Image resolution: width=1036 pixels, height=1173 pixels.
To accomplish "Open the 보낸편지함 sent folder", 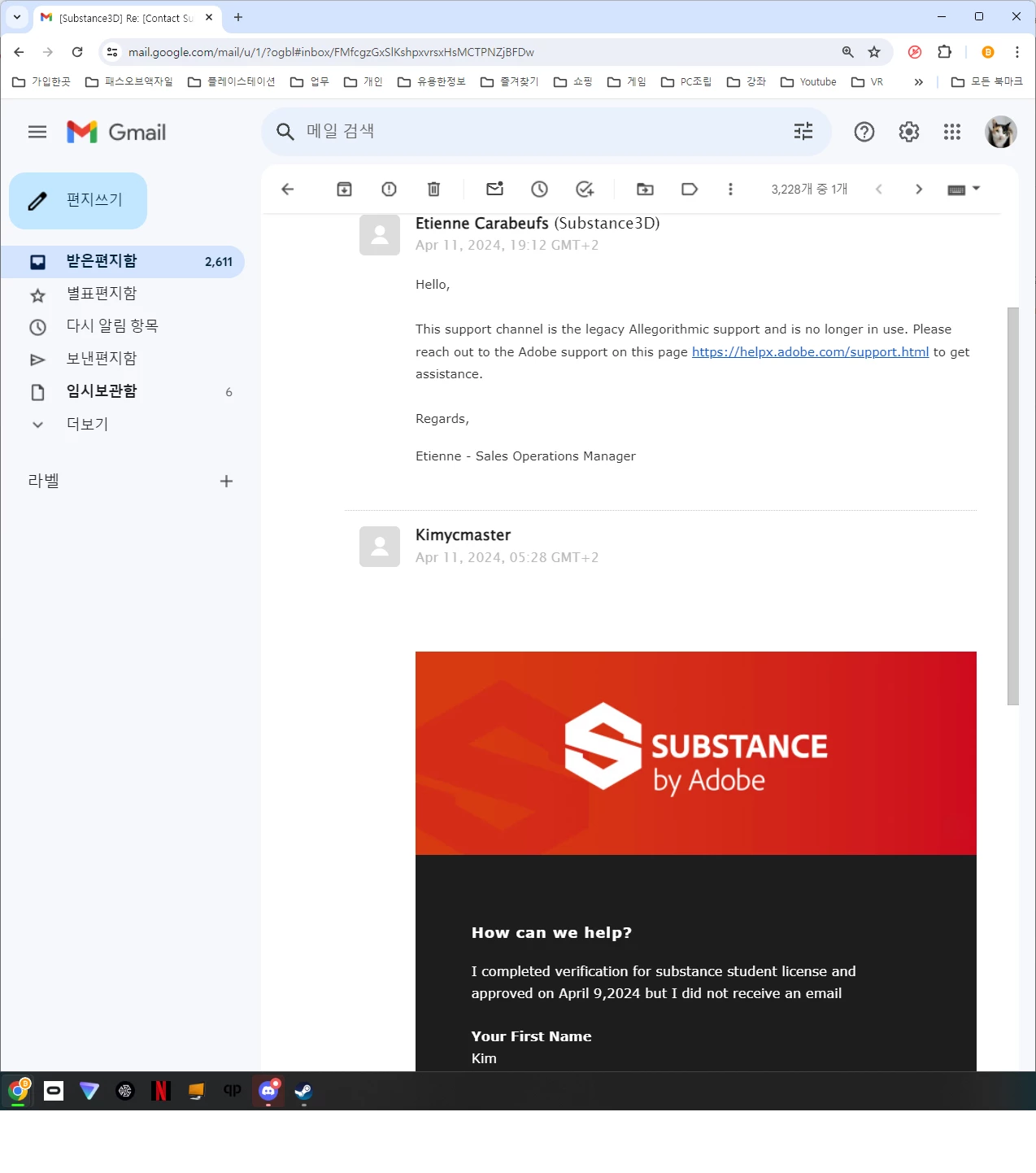I will [122, 360].
